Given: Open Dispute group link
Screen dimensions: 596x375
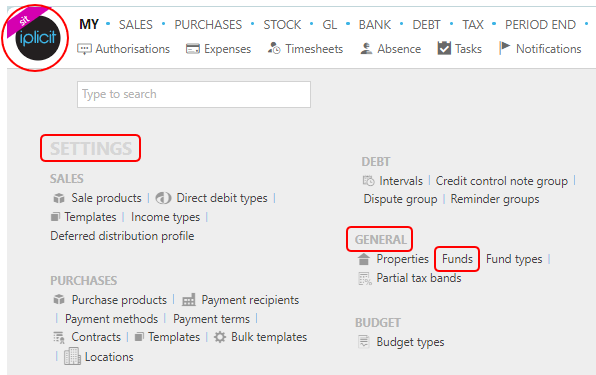Looking at the screenshot, I should pyautogui.click(x=400, y=199).
